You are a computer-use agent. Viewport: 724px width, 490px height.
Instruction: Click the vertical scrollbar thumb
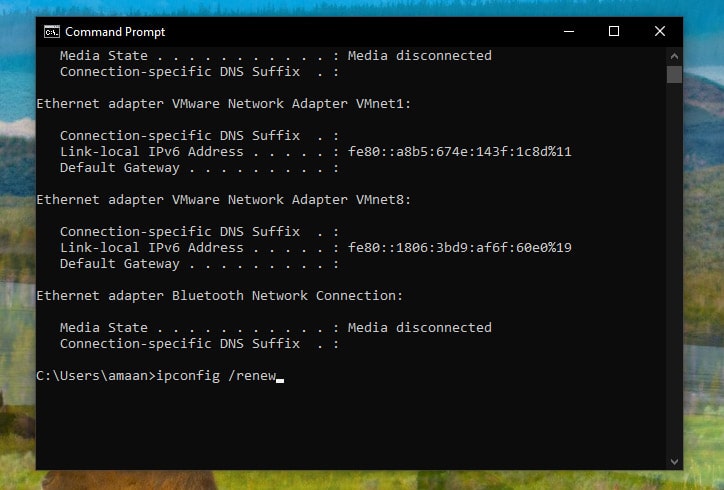[674, 74]
